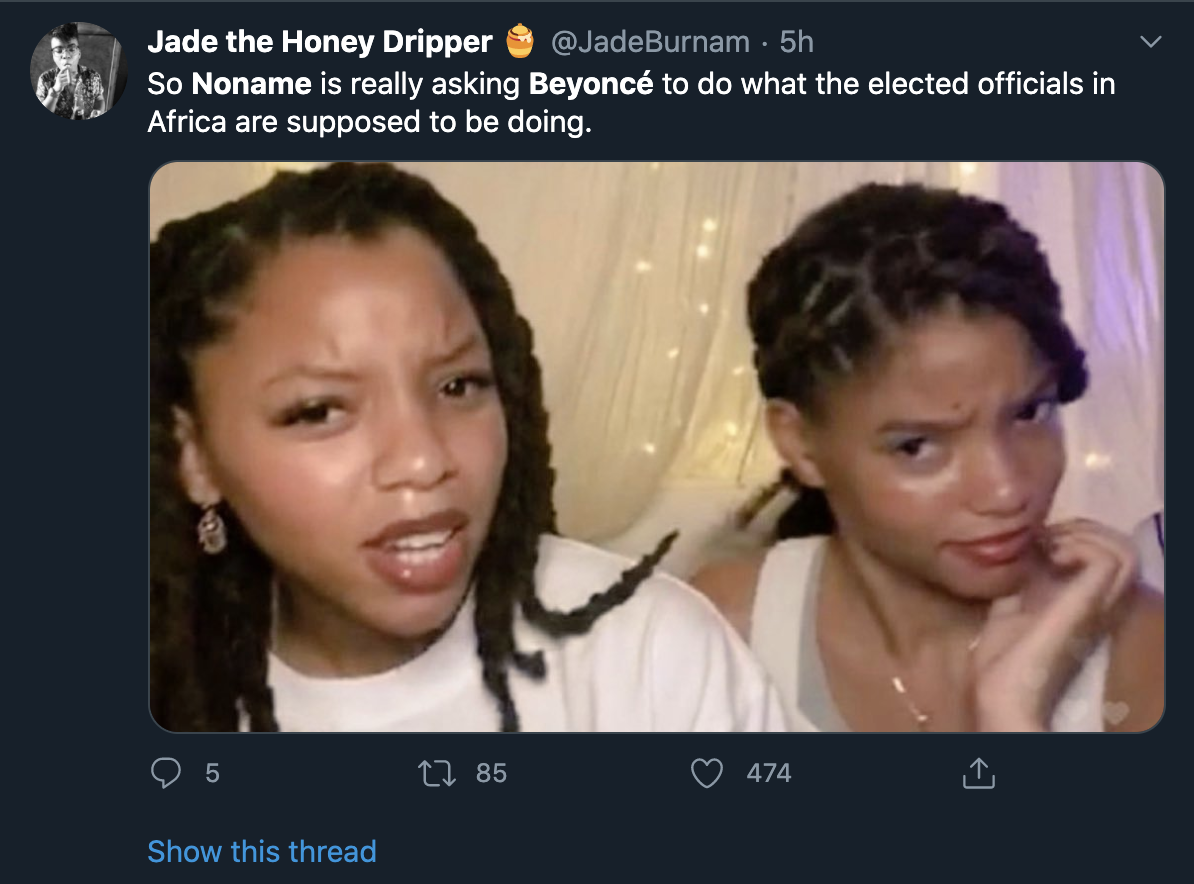Viewport: 1194px width, 884px height.
Task: Click the bold Beyoncé text in the tweet
Action: [590, 83]
